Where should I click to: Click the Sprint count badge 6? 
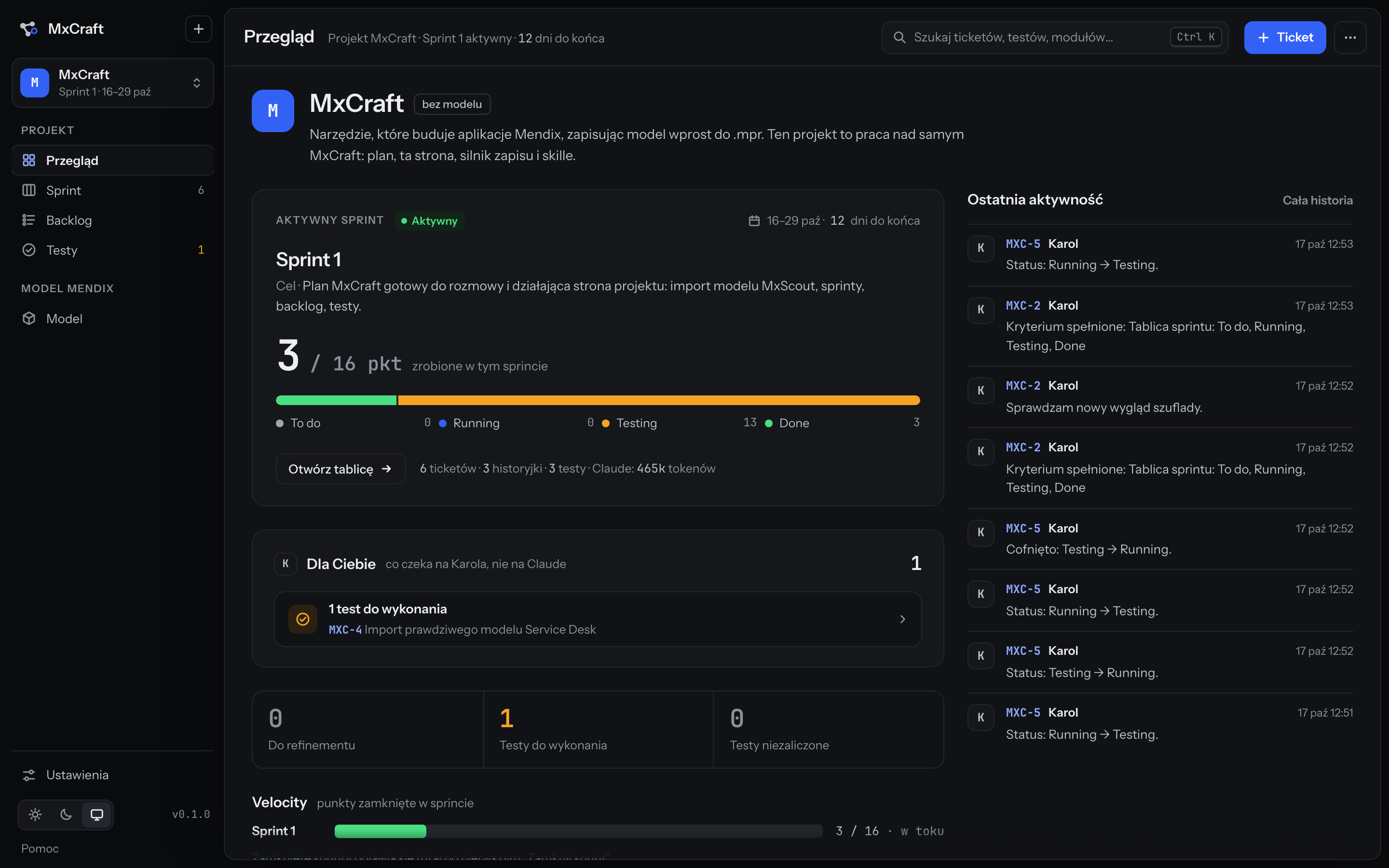pos(201,190)
